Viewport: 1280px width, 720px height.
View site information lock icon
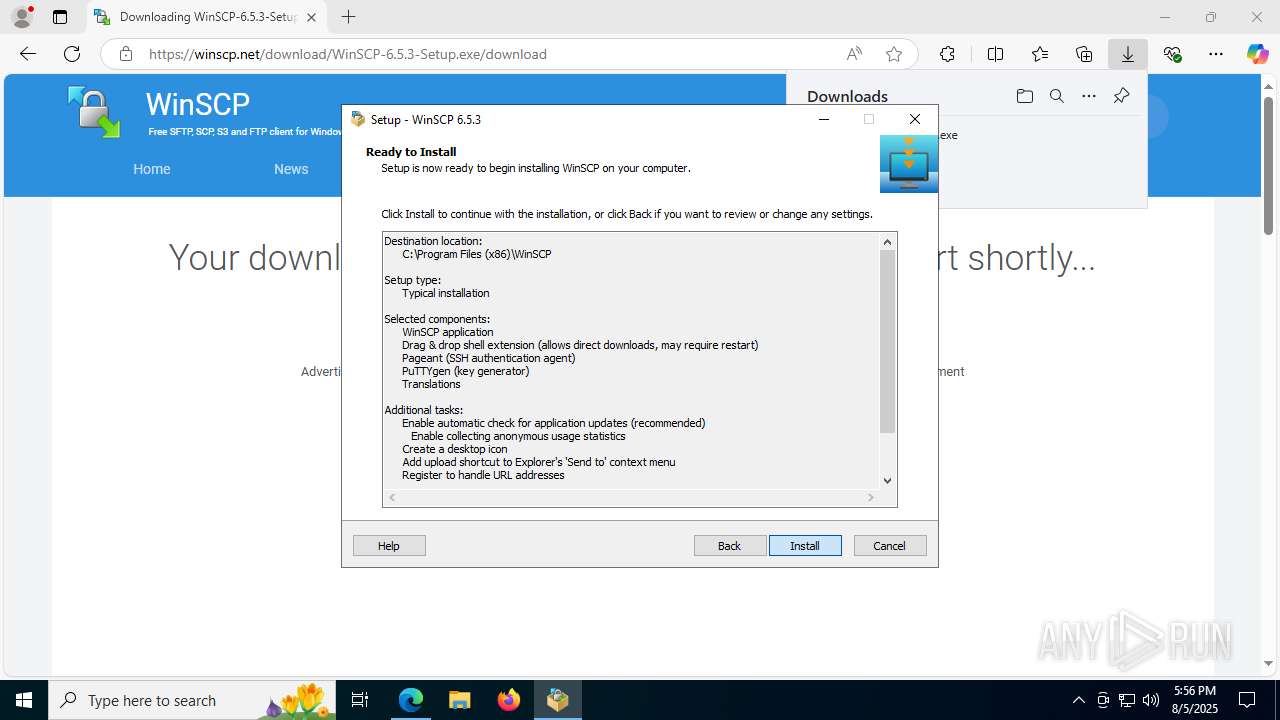pos(126,54)
